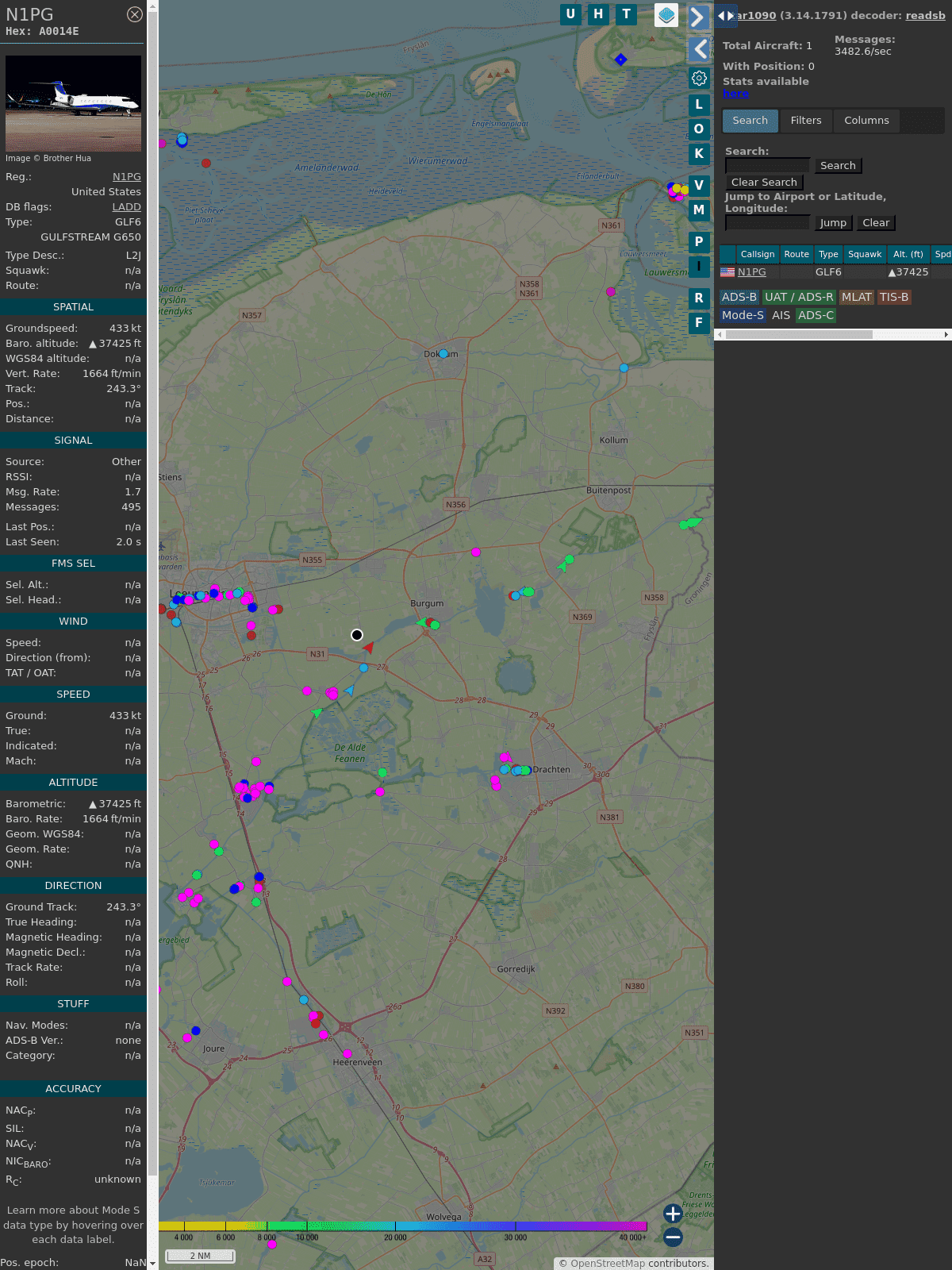
Task: Toggle the H button at the map top
Action: (x=598, y=14)
